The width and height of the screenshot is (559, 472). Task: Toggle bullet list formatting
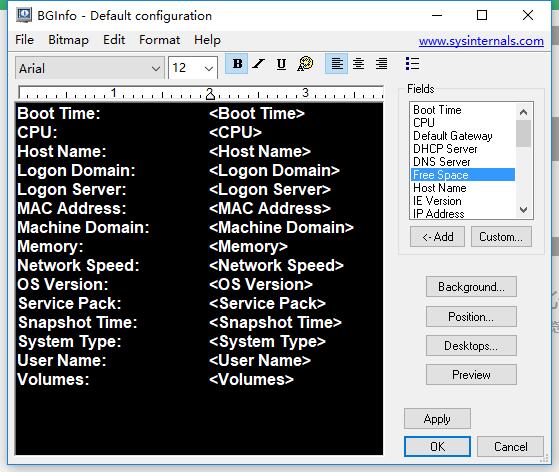click(412, 64)
